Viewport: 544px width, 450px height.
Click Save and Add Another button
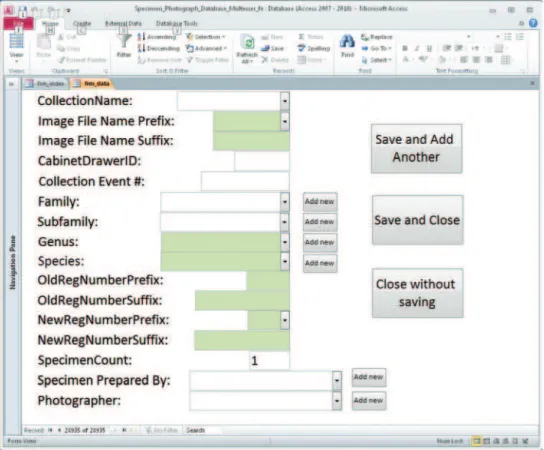click(416, 148)
